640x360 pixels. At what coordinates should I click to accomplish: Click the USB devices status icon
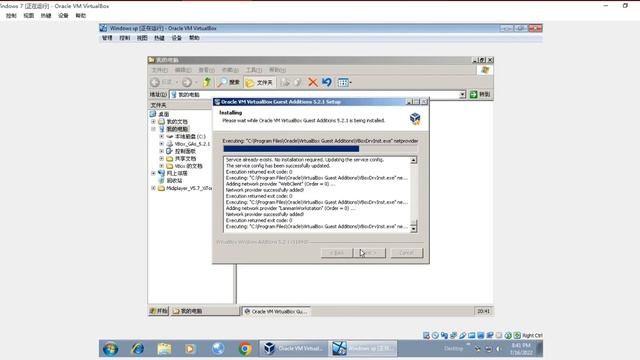(x=462, y=336)
